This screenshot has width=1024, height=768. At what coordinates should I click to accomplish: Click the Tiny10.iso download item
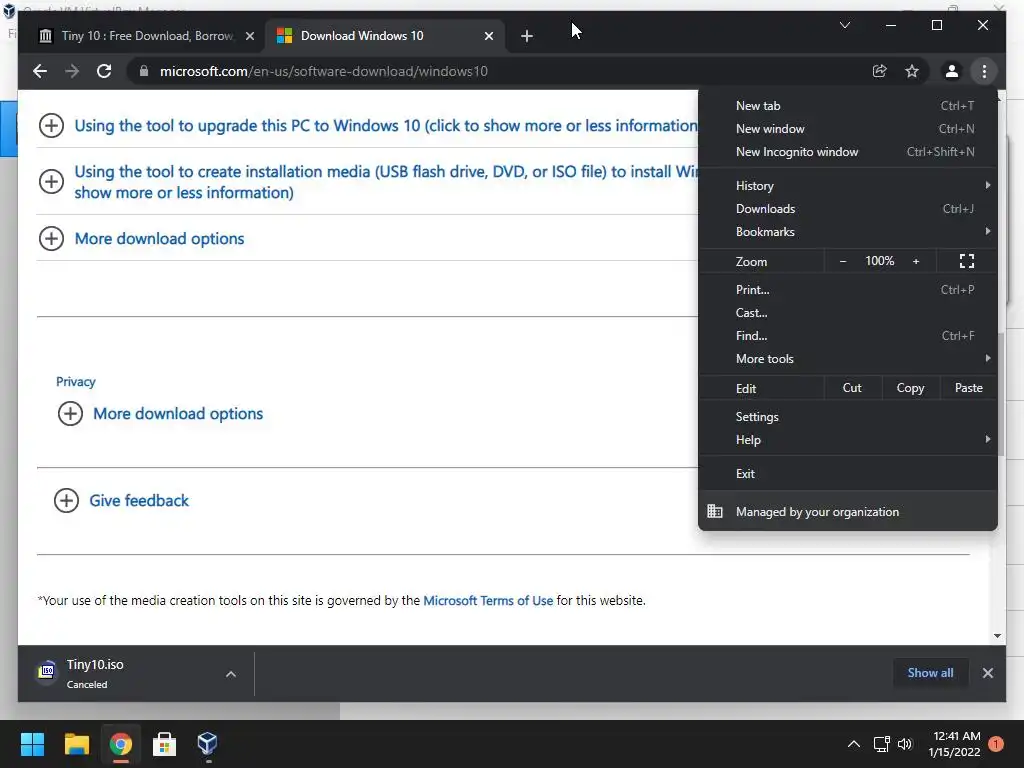(x=119, y=673)
